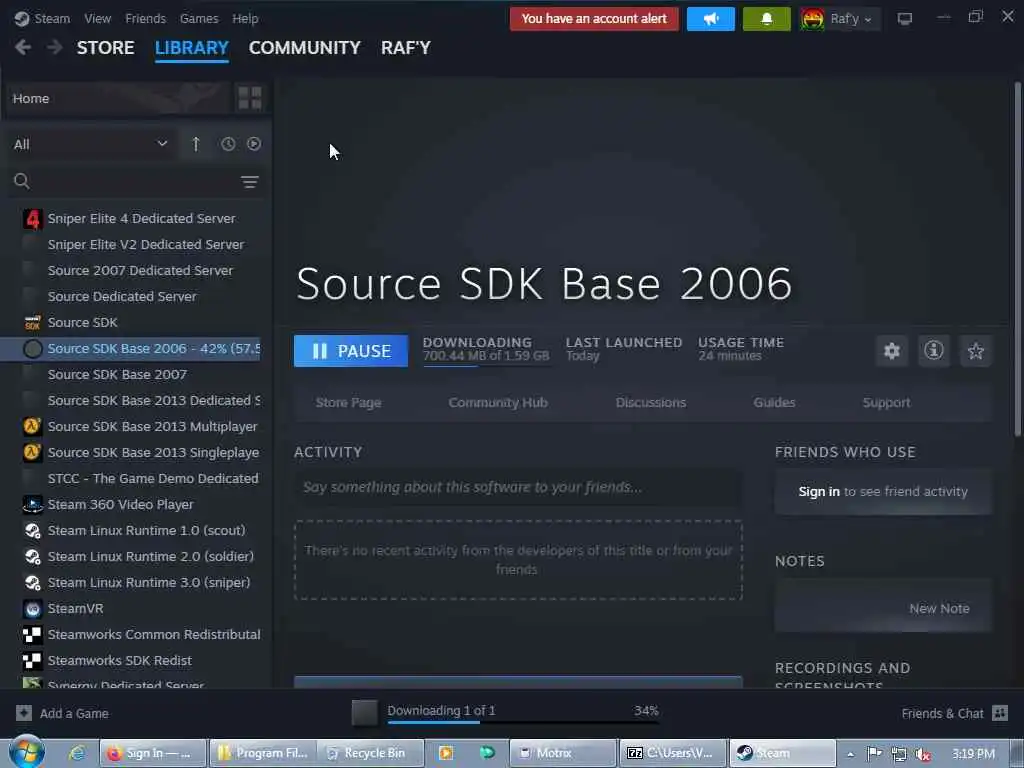This screenshot has width=1024, height=768.
Task: Switch library to grid collections view
Action: [249, 98]
